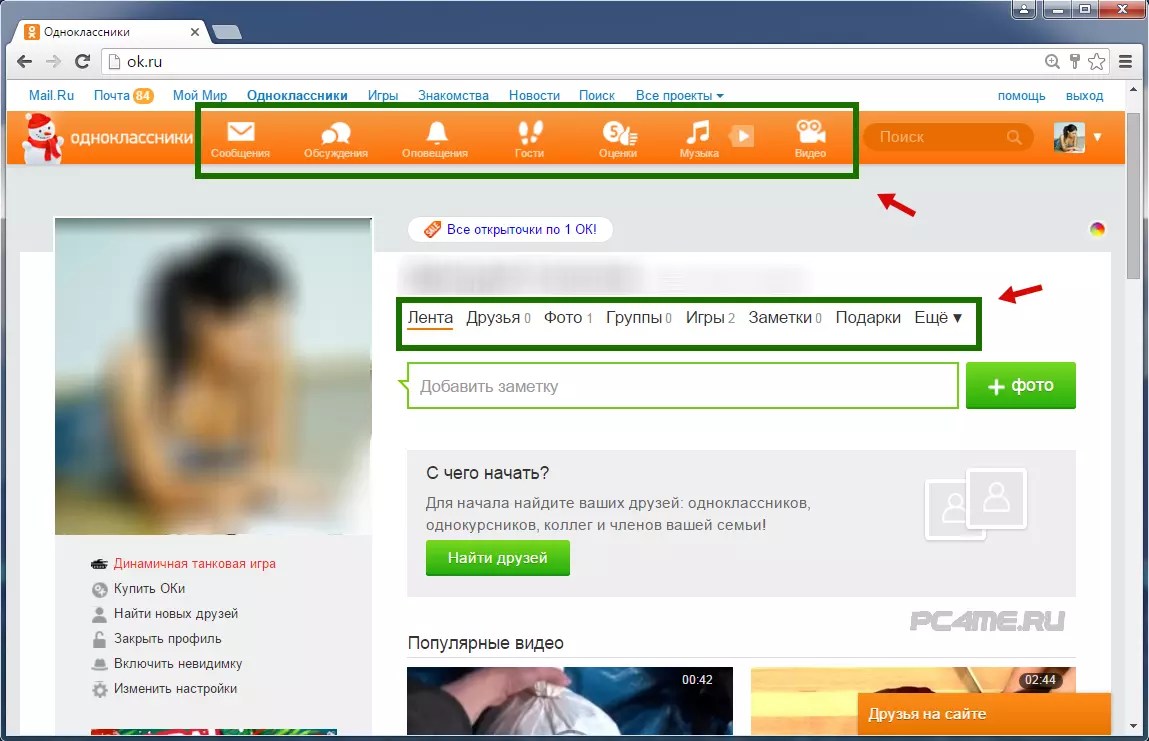This screenshot has height=741, width=1149.
Task: Click помощь help link
Action: tap(1021, 96)
